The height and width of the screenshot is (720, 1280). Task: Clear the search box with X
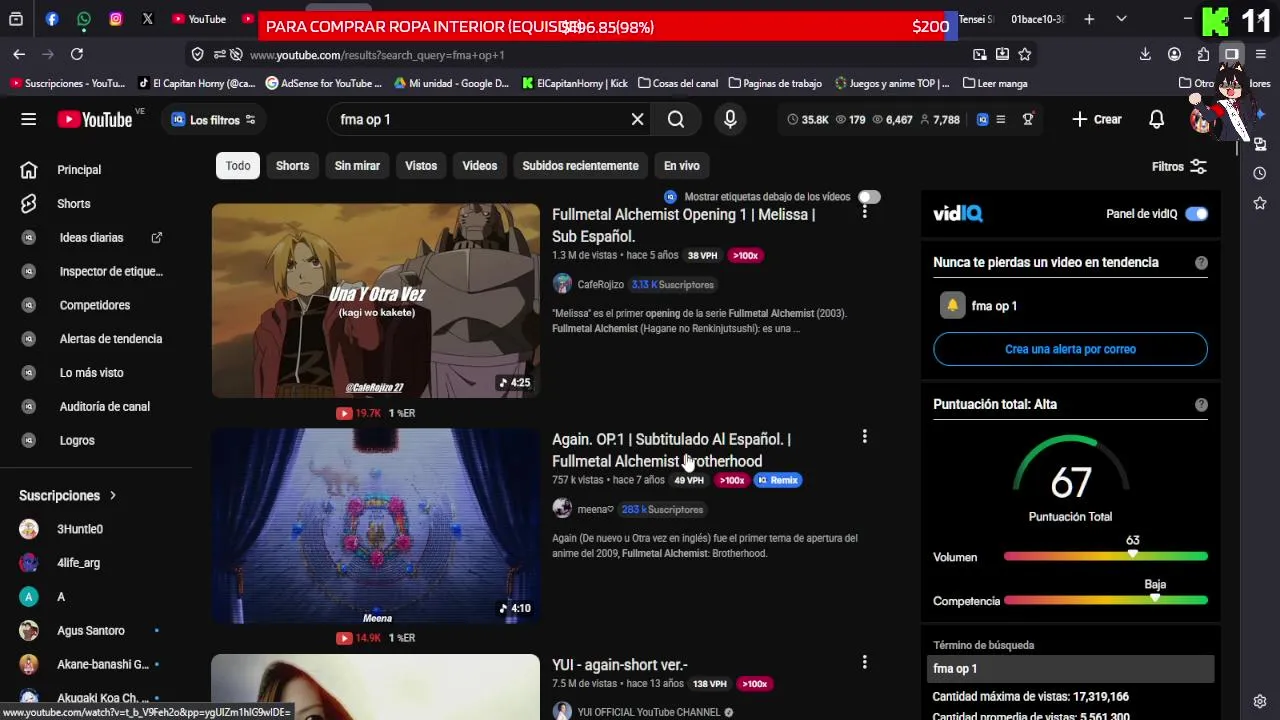637,119
